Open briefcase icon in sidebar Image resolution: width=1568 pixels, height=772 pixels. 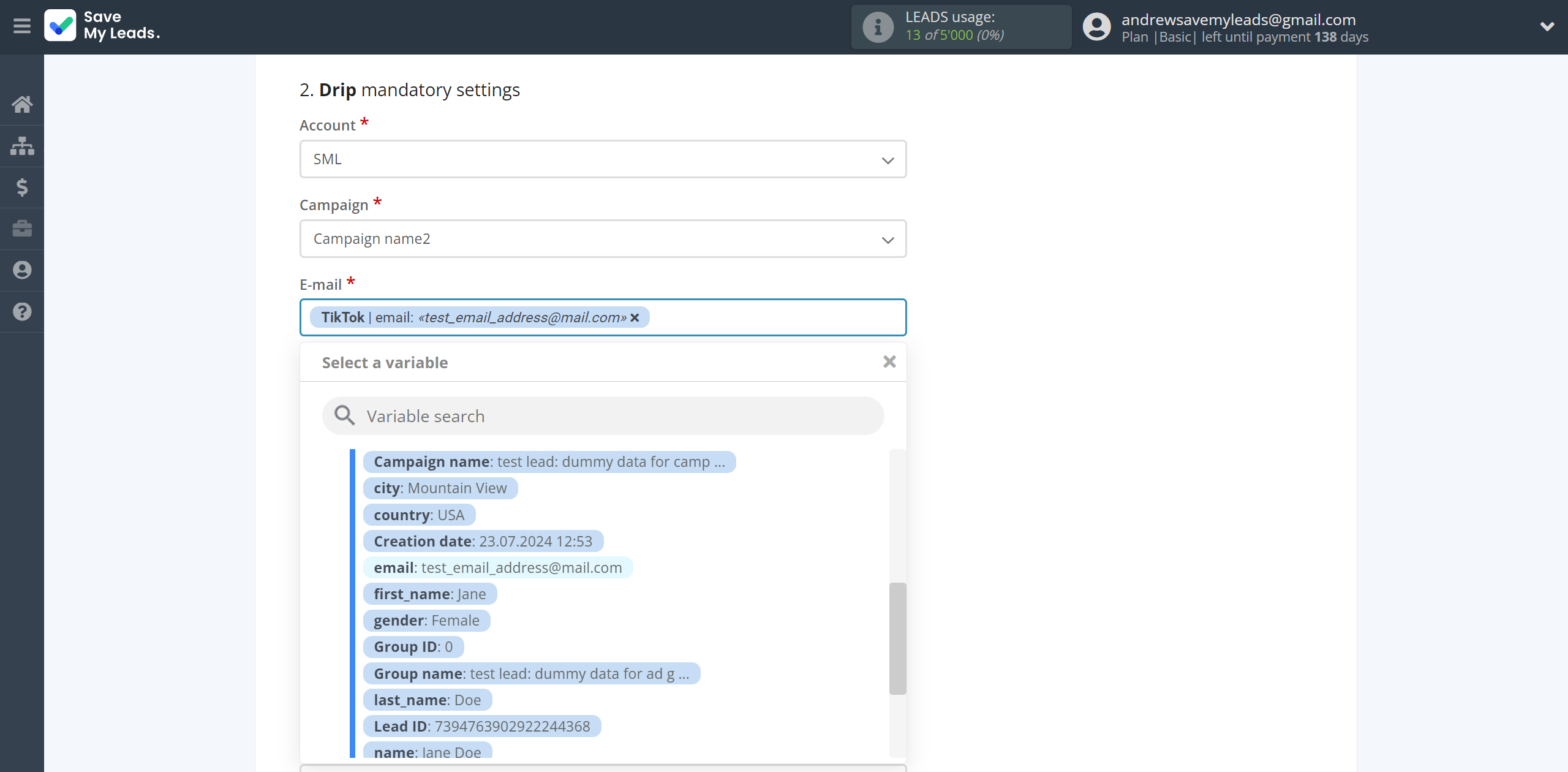(22, 229)
